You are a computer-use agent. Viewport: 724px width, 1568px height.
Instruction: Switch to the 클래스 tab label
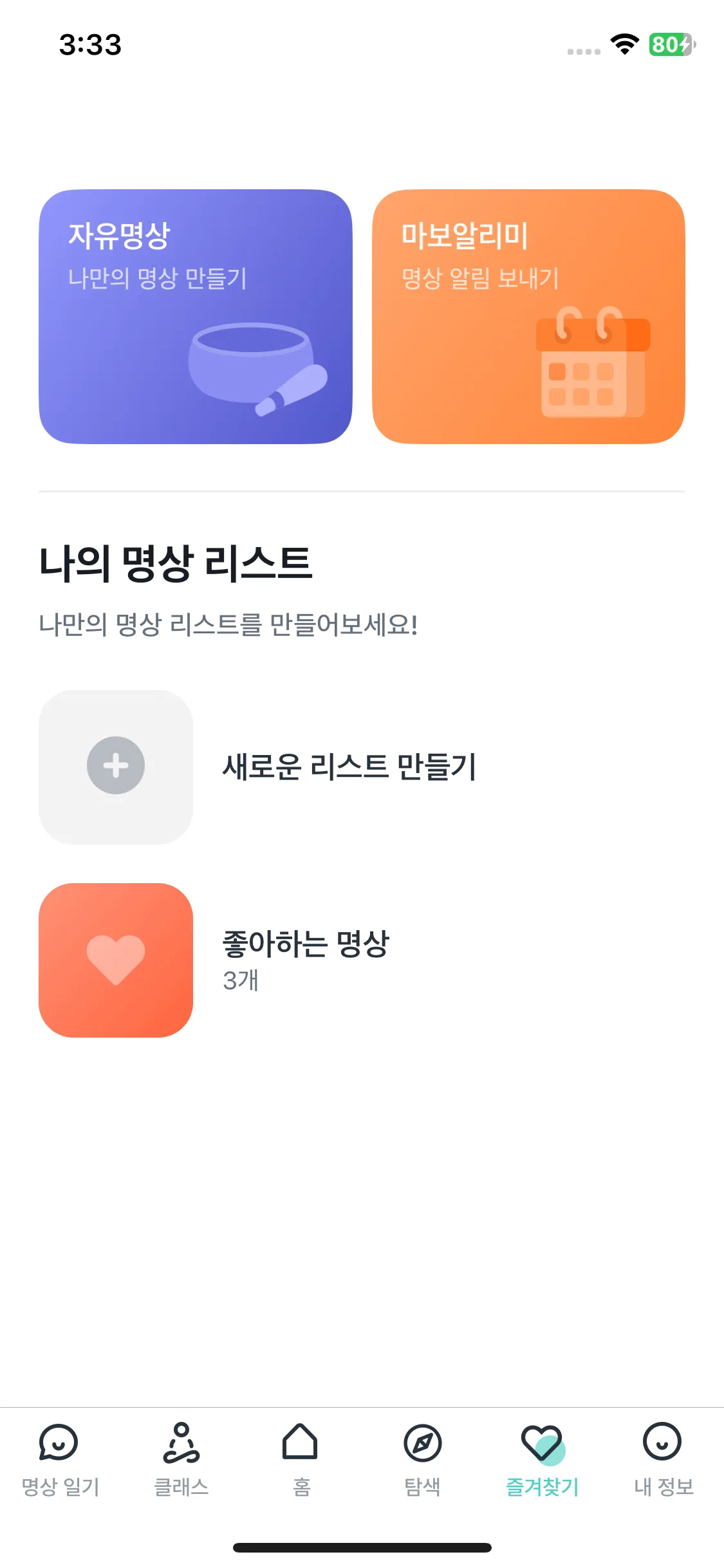(x=181, y=1487)
